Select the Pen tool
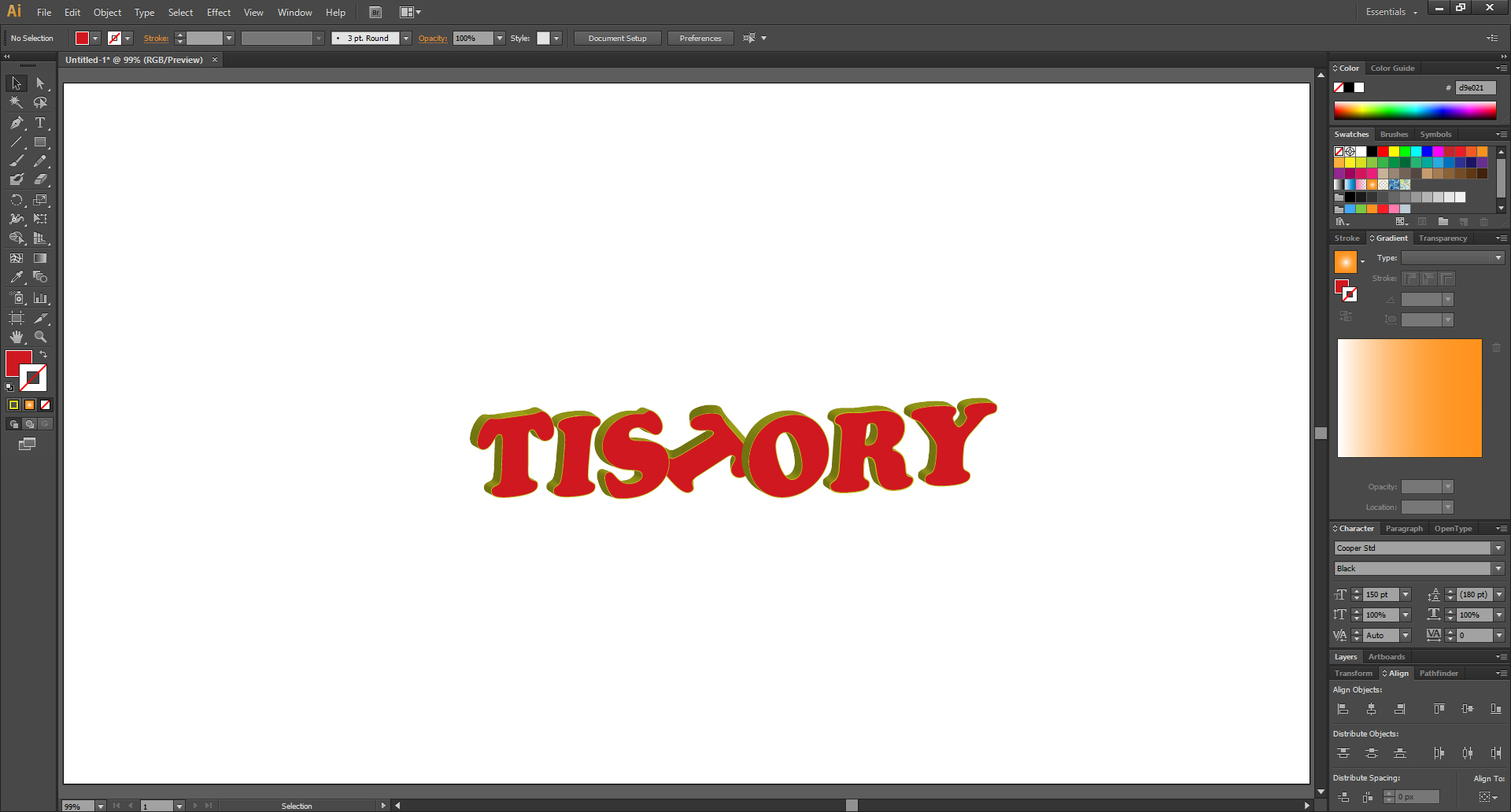 tap(17, 123)
